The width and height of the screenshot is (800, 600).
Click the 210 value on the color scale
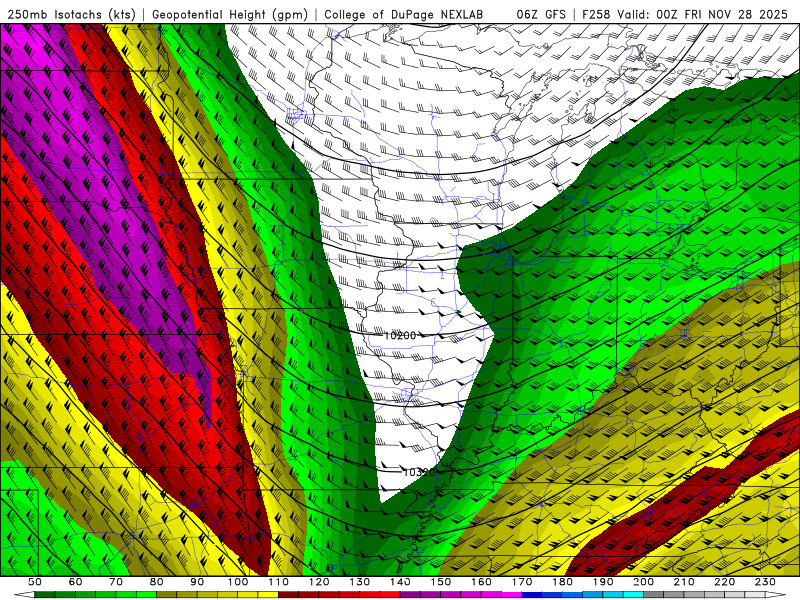point(685,582)
